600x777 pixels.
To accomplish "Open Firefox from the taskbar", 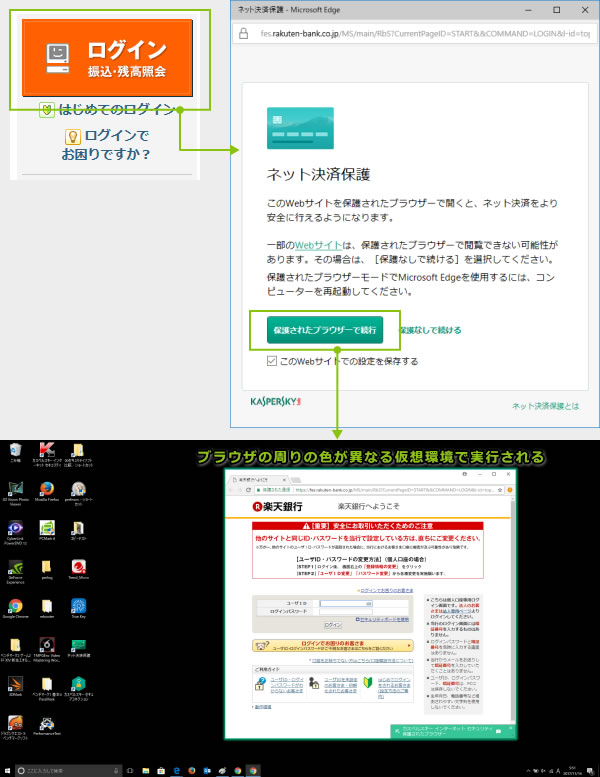I will [192, 771].
